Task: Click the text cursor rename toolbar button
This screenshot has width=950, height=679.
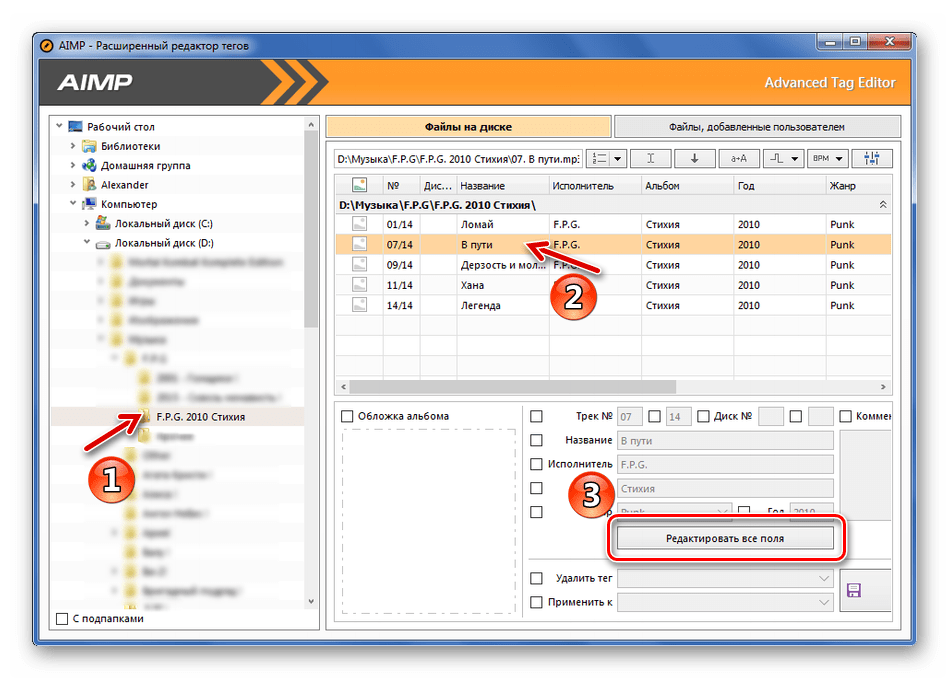Action: pos(650,159)
